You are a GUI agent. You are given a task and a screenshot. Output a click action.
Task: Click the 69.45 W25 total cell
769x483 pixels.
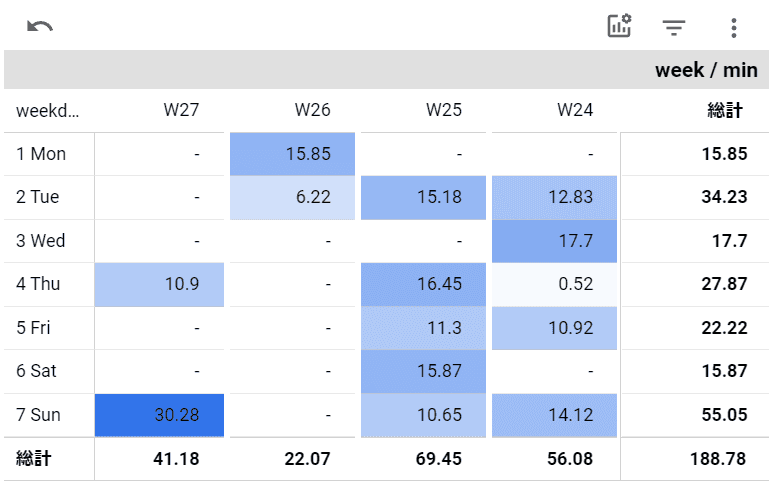[441, 458]
